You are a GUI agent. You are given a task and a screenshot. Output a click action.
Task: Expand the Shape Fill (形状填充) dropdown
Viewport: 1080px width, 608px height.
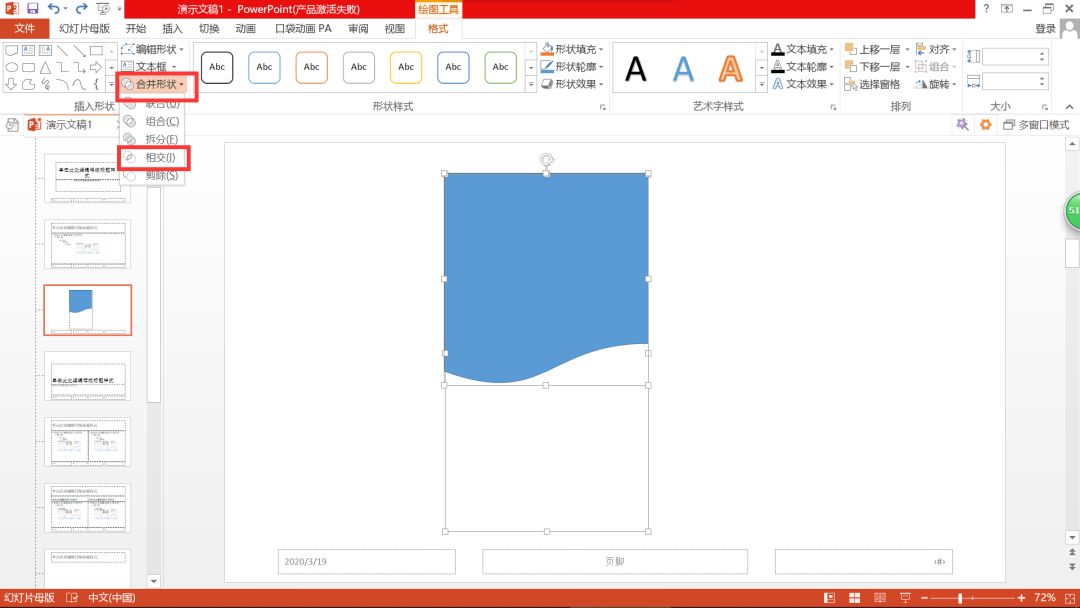tap(572, 49)
